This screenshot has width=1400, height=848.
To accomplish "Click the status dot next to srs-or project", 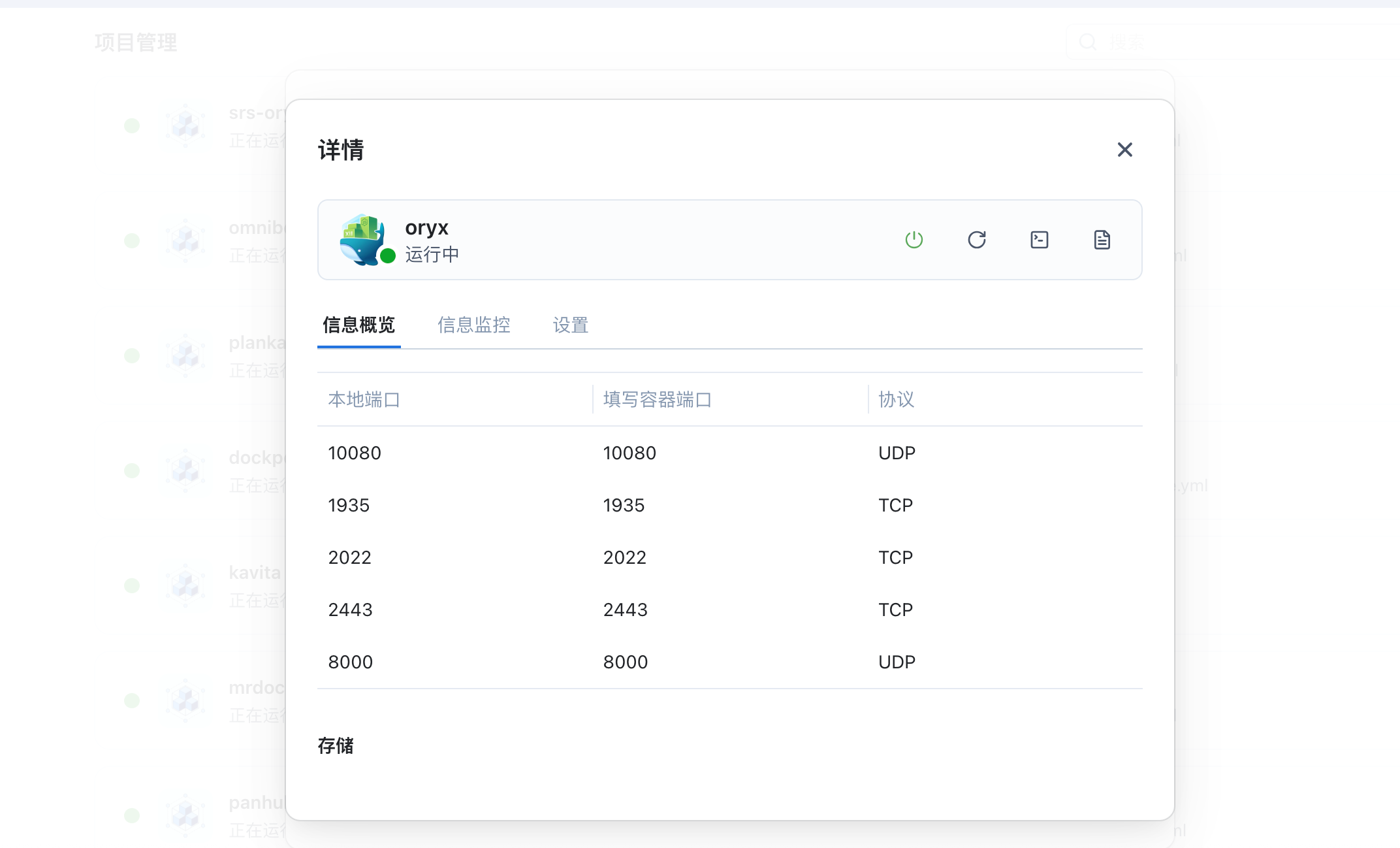I will 133,126.
